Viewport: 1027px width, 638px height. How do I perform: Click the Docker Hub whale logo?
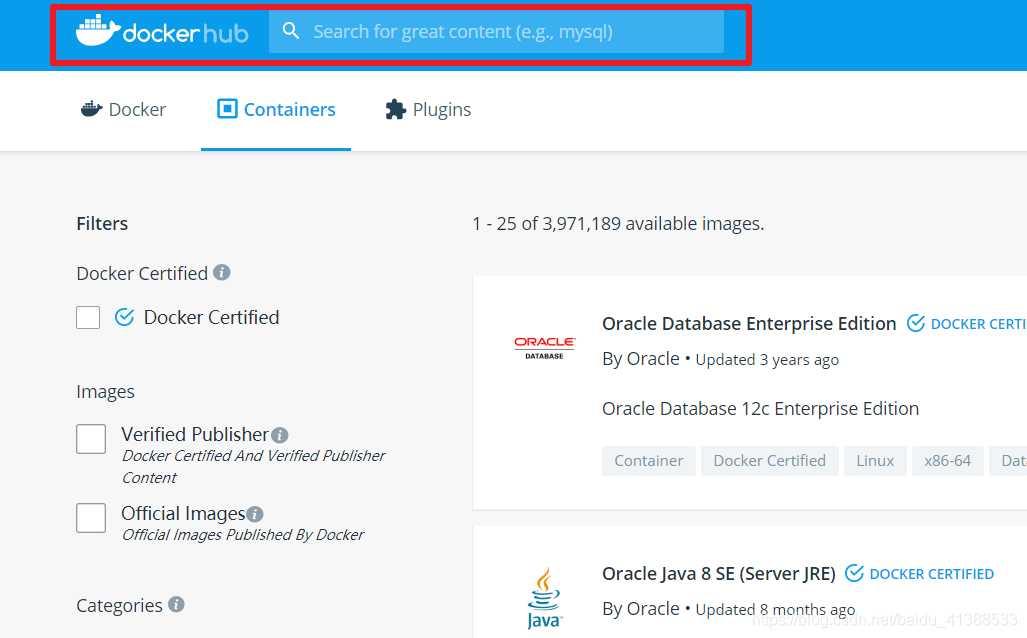click(x=98, y=30)
